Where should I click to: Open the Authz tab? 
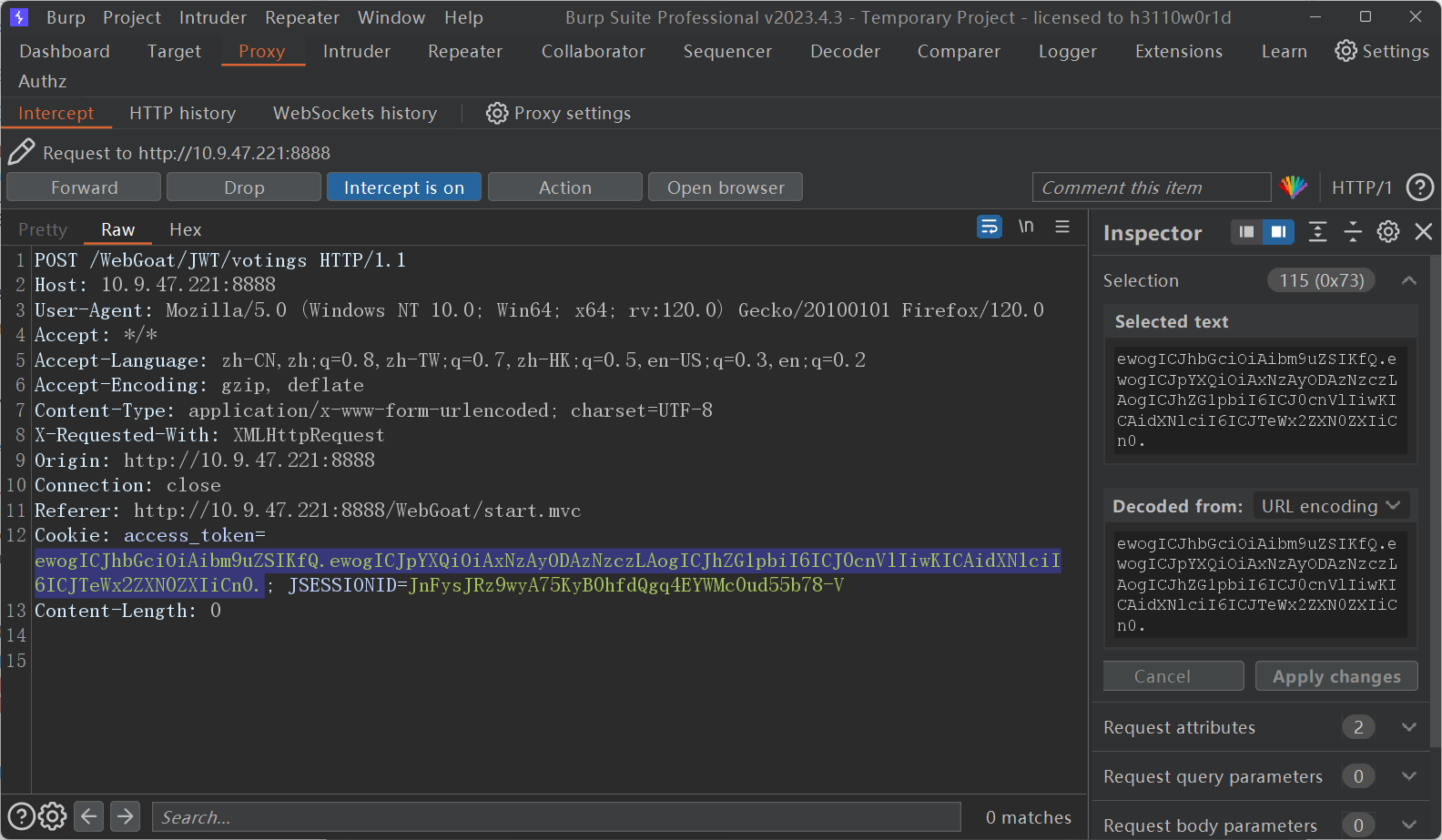43,81
